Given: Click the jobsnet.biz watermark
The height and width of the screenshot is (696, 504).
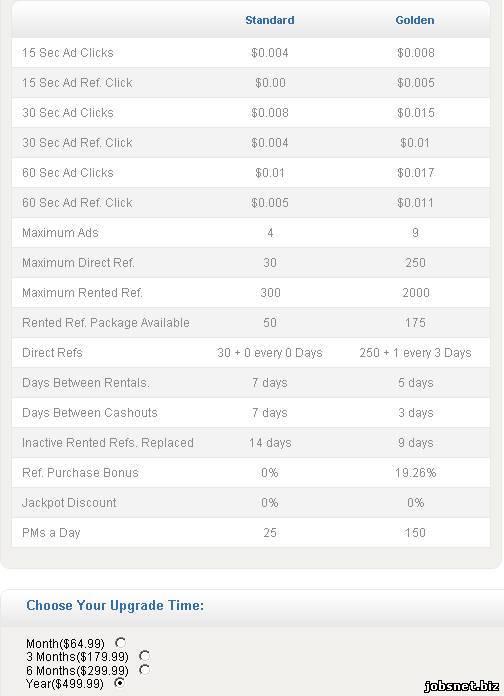Looking at the screenshot, I should (461, 686).
